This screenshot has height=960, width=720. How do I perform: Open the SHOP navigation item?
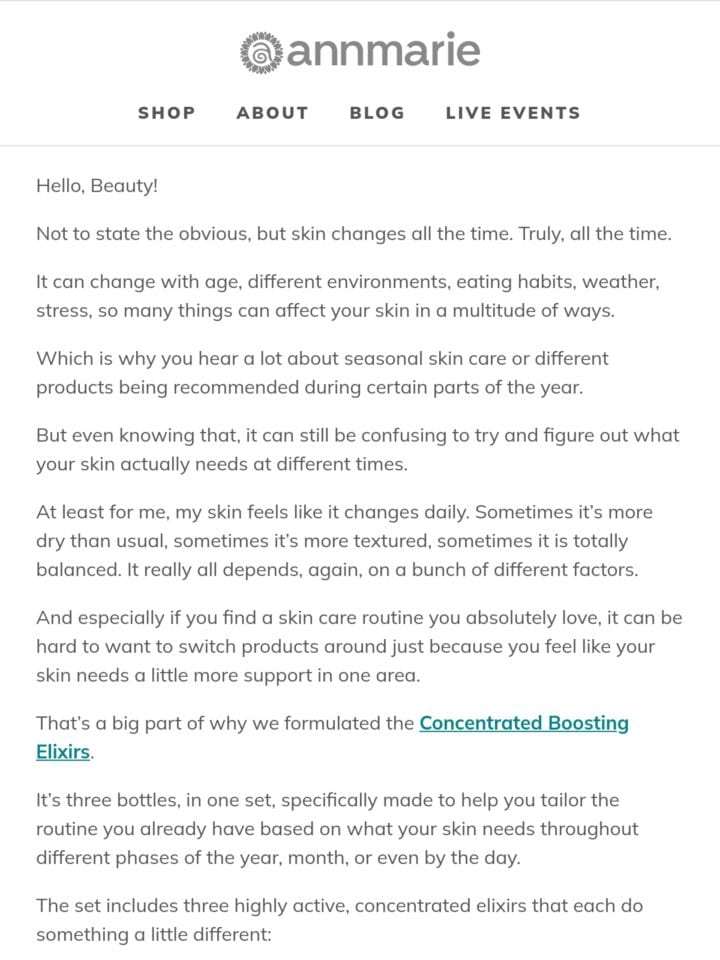click(167, 113)
